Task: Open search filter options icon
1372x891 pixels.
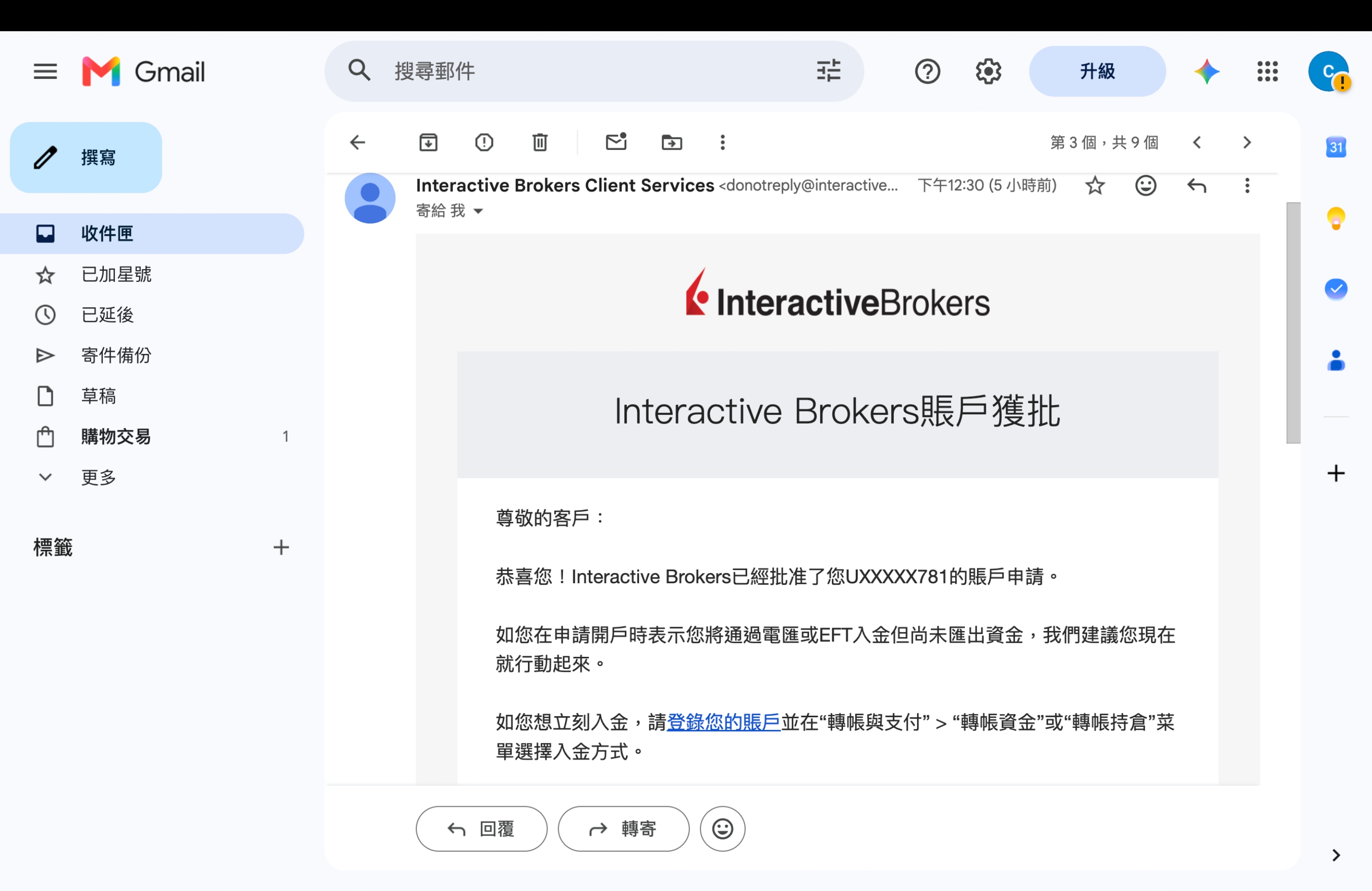Action: [x=828, y=71]
